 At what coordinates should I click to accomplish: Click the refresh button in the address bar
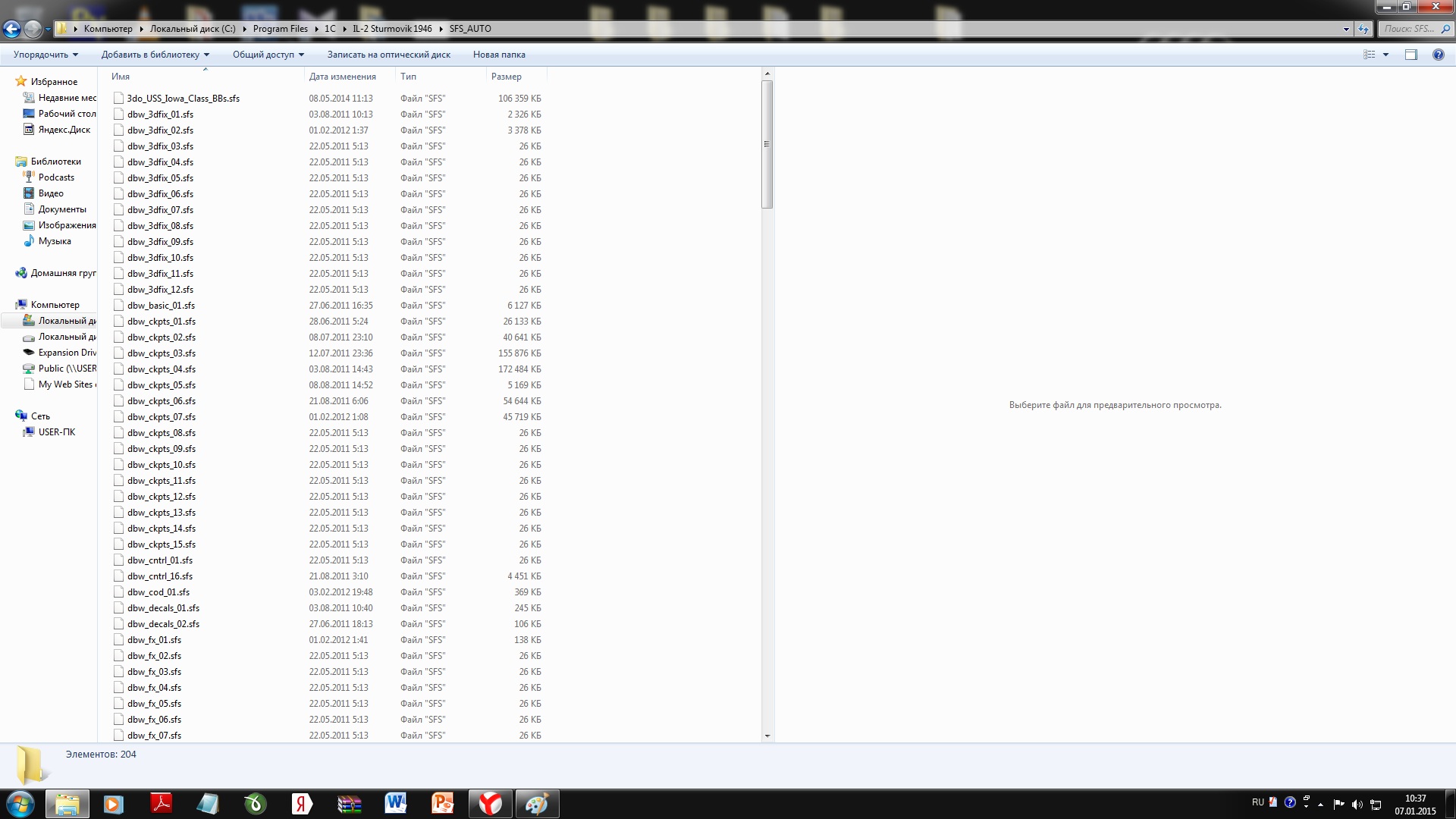coord(1363,29)
